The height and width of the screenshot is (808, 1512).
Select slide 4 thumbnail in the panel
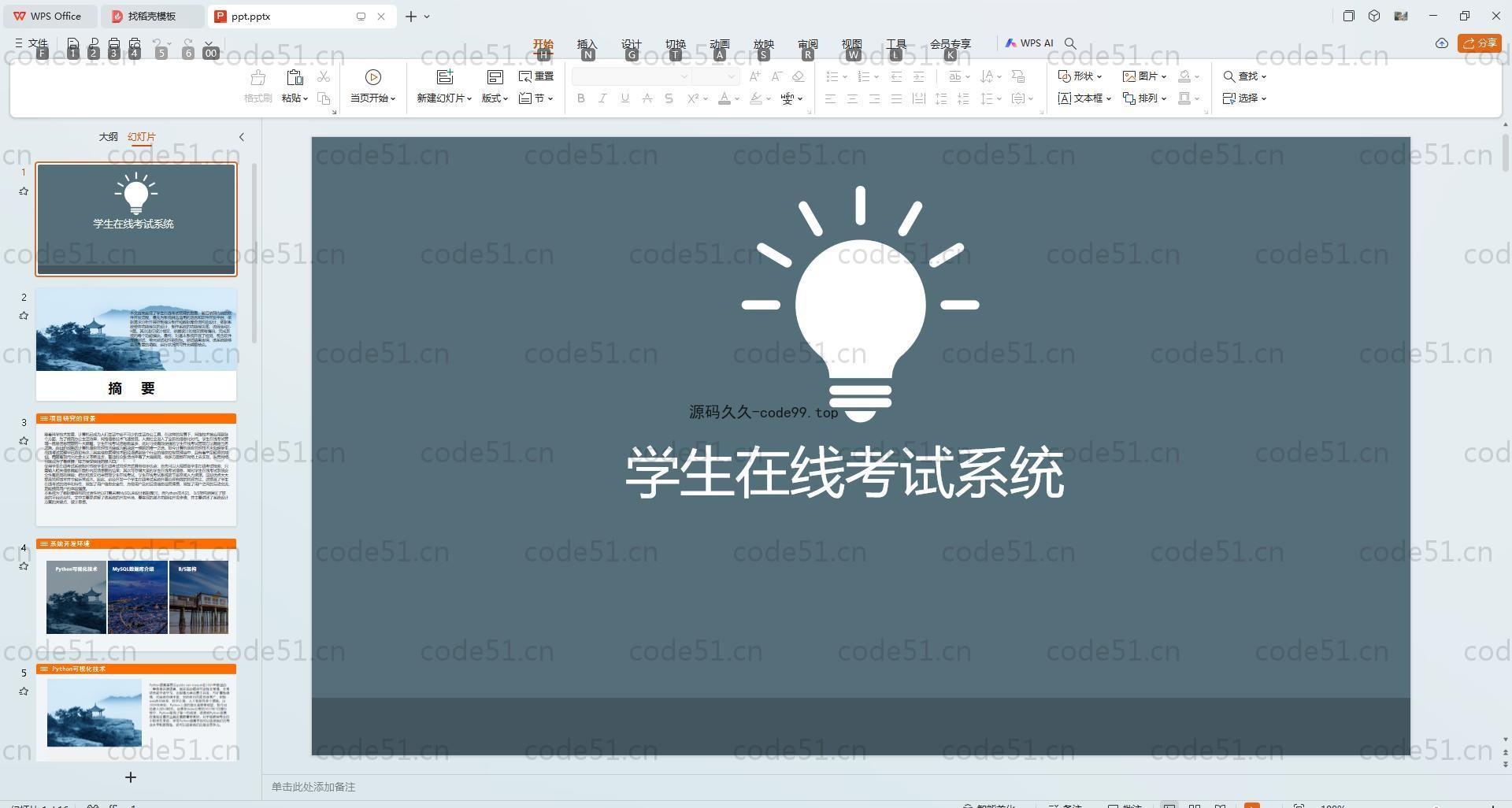click(x=136, y=596)
